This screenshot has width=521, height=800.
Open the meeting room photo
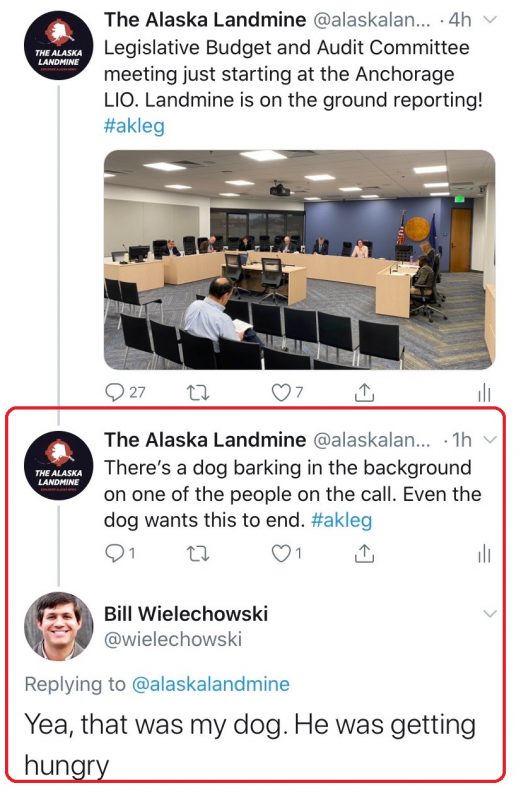[x=300, y=260]
